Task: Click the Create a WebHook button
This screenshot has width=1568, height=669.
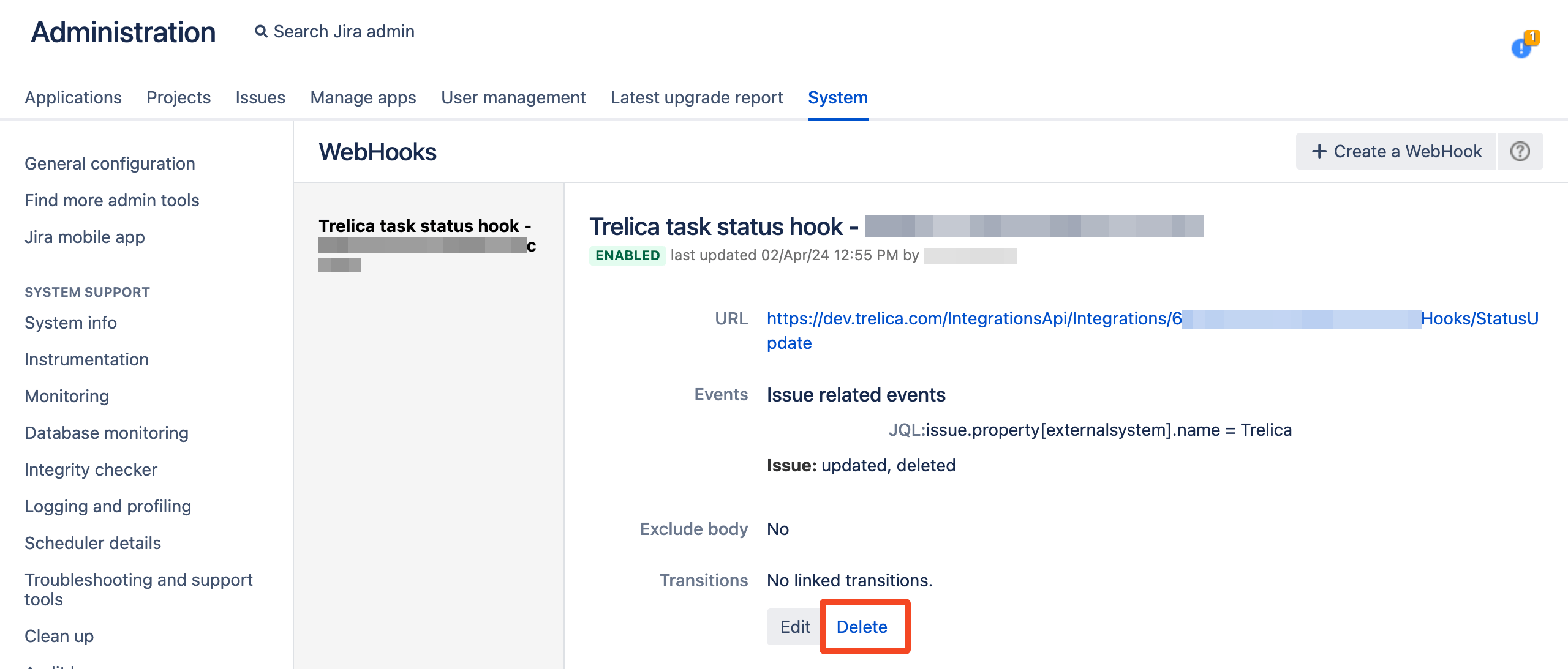Action: click(1396, 151)
